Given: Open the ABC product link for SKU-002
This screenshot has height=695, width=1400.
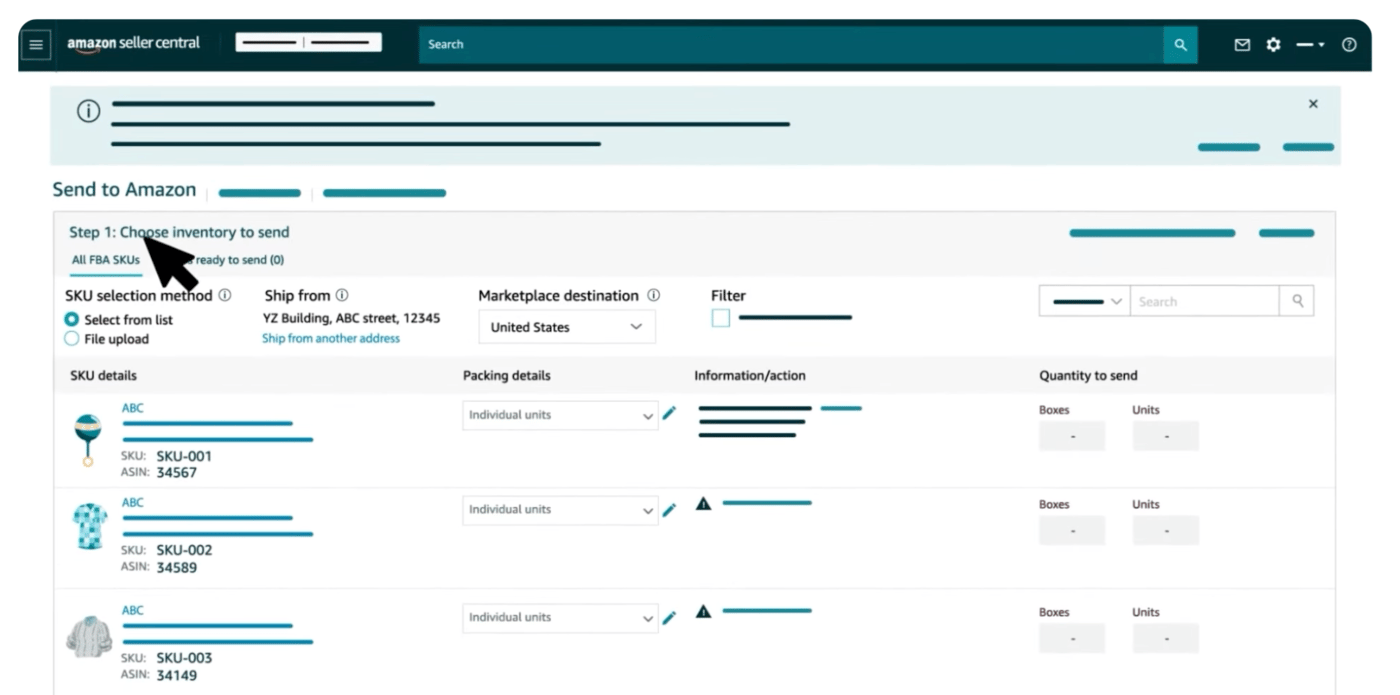Looking at the screenshot, I should point(132,503).
